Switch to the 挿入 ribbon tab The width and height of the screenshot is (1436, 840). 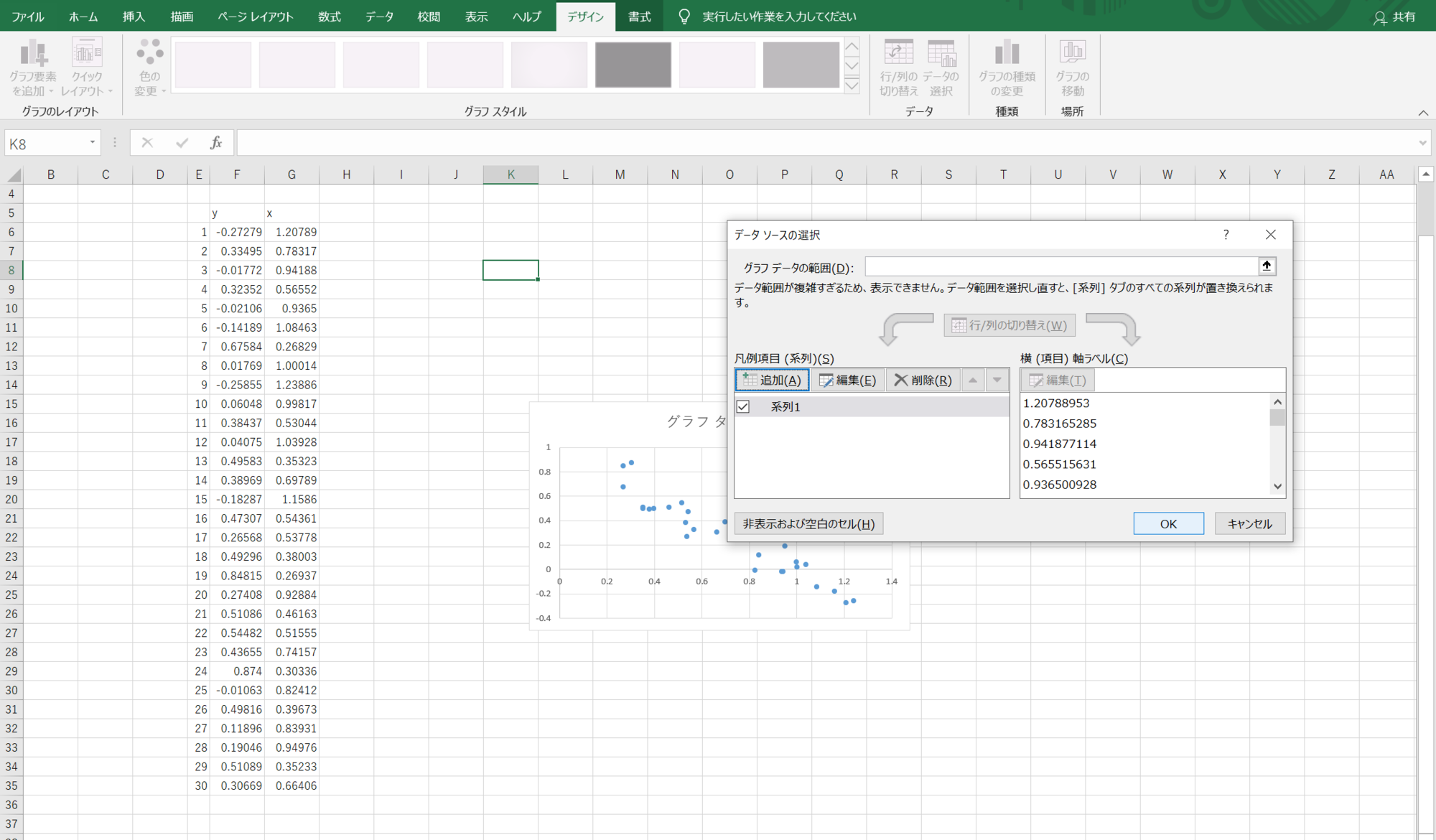pyautogui.click(x=134, y=17)
